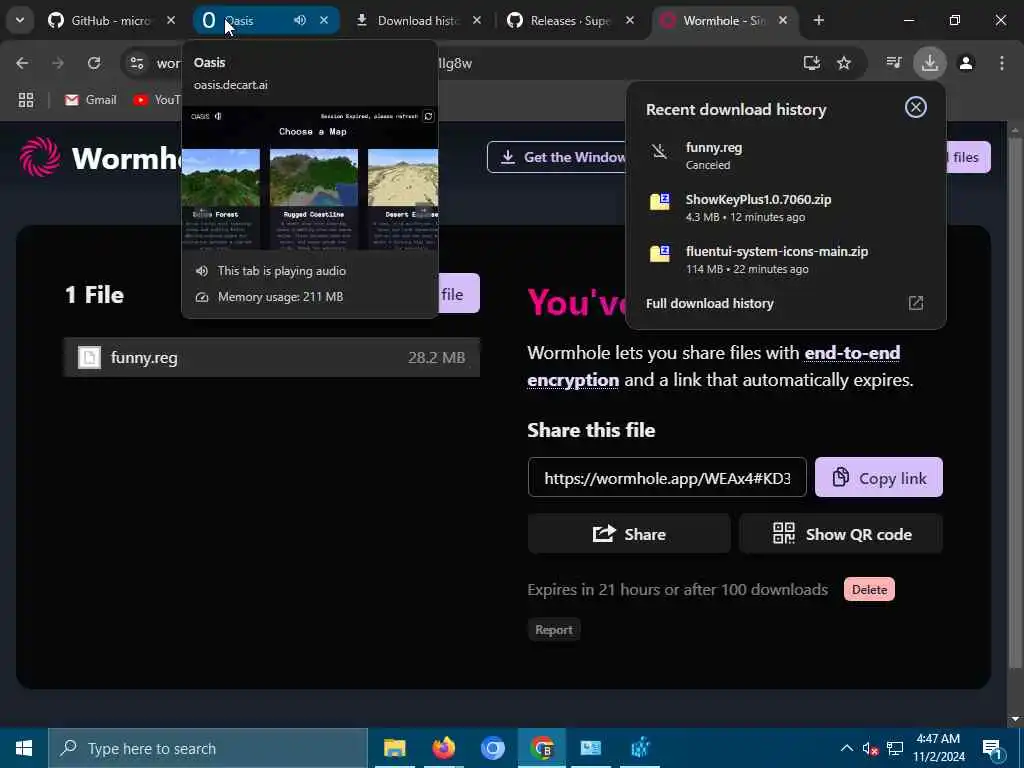Screen dimensions: 1024x768
Task: Open ShowKeyPlus1.0.7060.zip download
Action: click(x=786, y=208)
